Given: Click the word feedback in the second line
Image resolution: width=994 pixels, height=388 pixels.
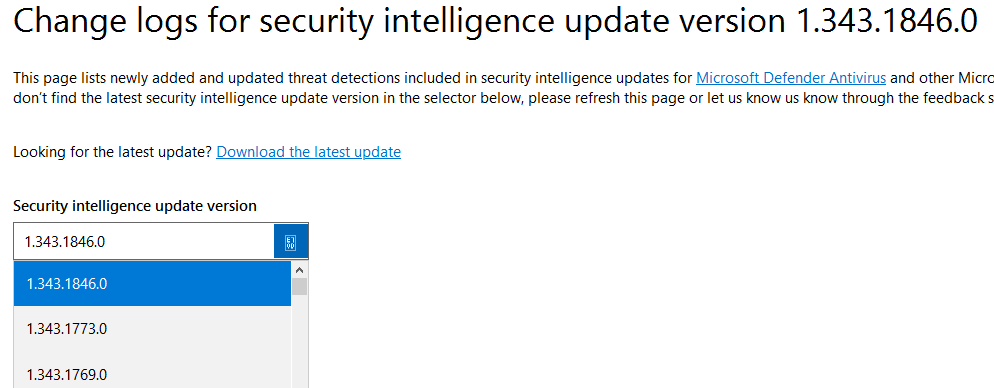Looking at the screenshot, I should coord(950,99).
